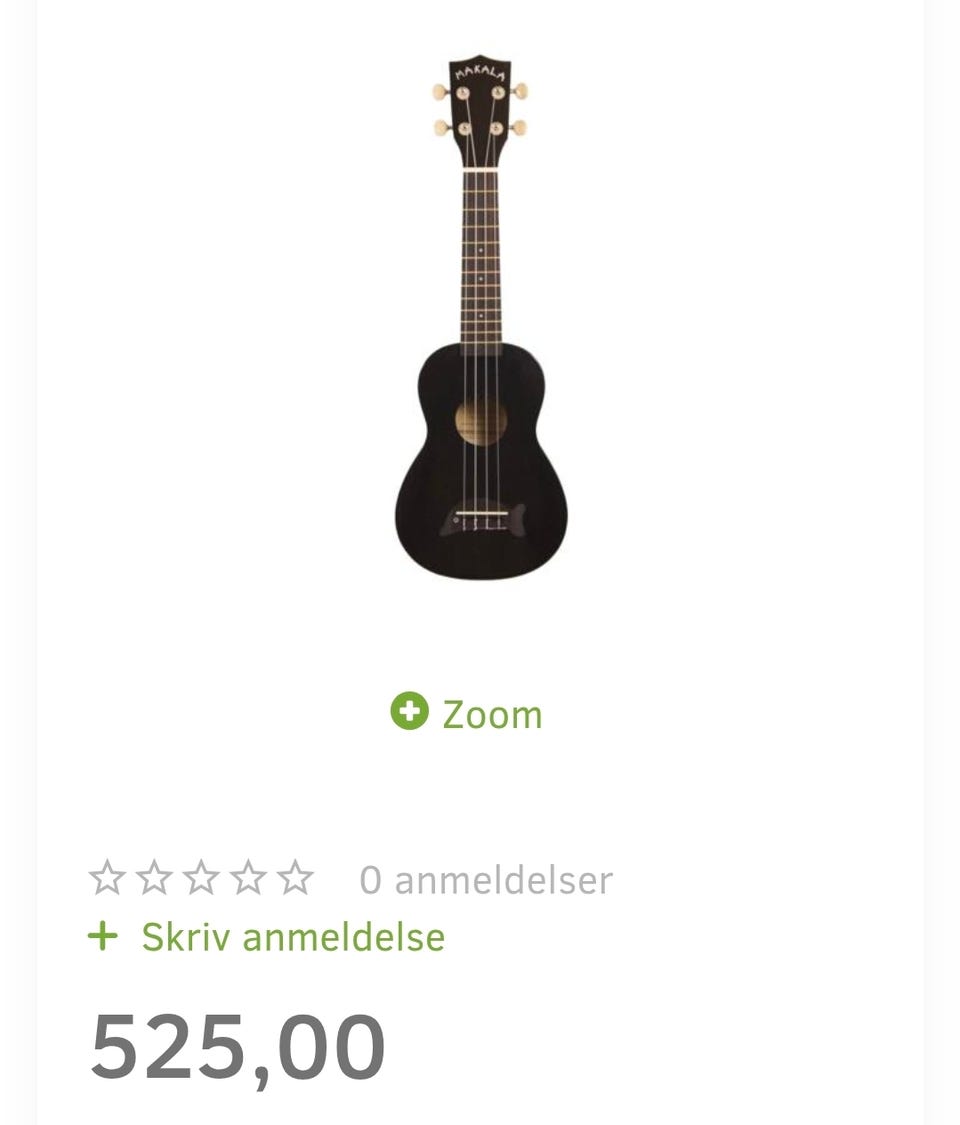
Task: Click the ukulele headstock with Makala logo
Action: pyautogui.click(x=481, y=110)
